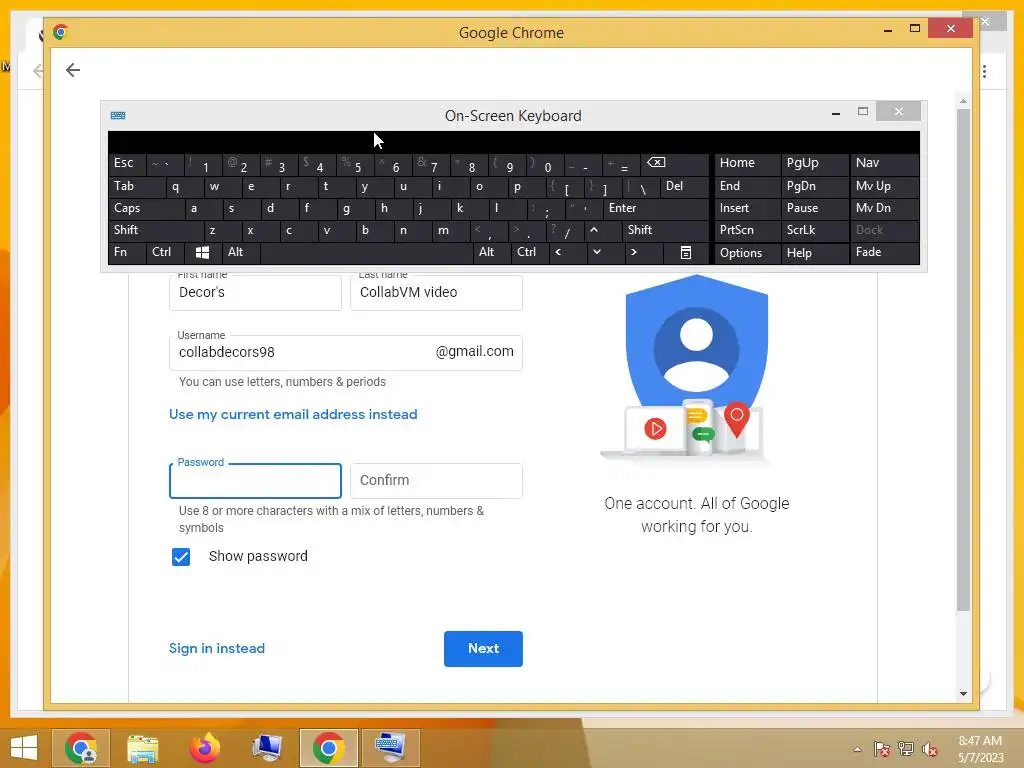This screenshot has height=768, width=1024.
Task: Click the page vertical scrollbar thumb
Action: 963,360
